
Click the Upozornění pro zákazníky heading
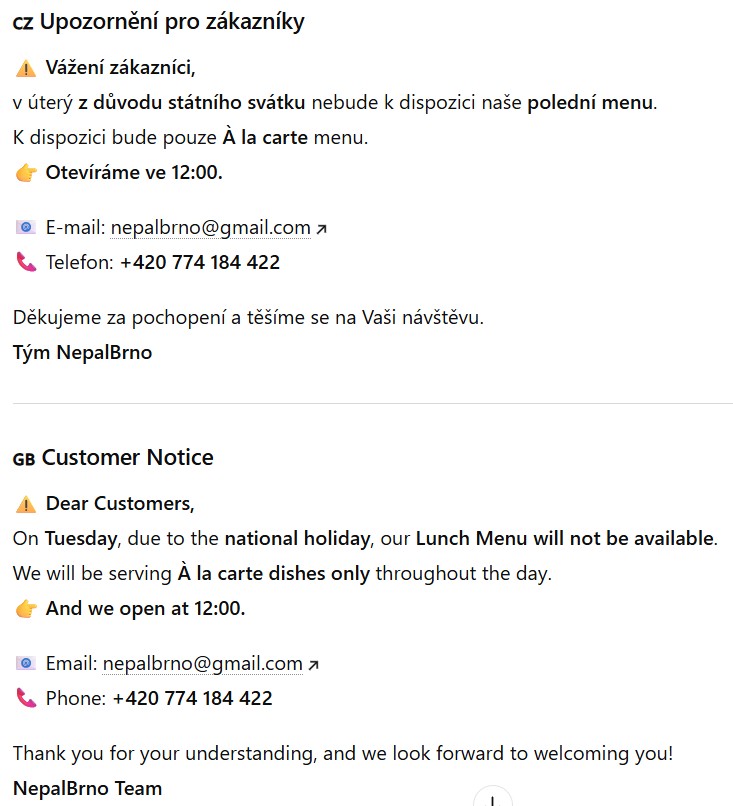172,22
